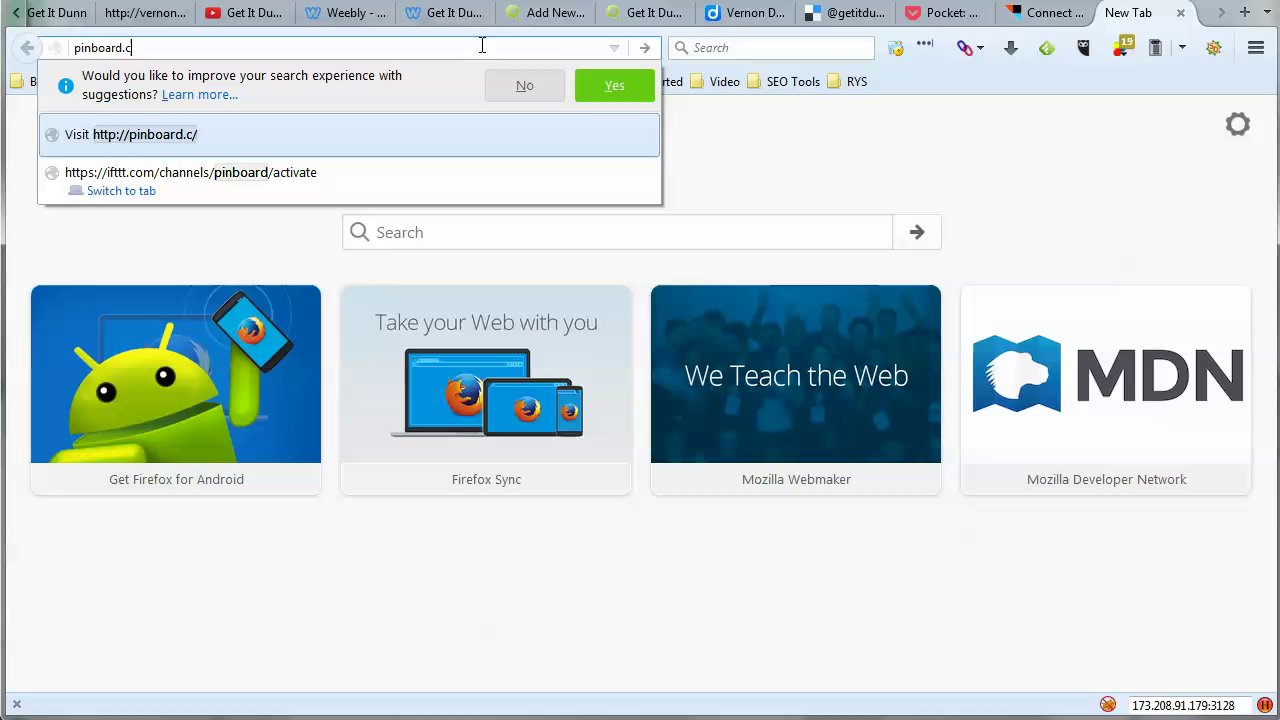Switch to the first Get It Dunn tab
1280x720 pixels.
tap(56, 13)
